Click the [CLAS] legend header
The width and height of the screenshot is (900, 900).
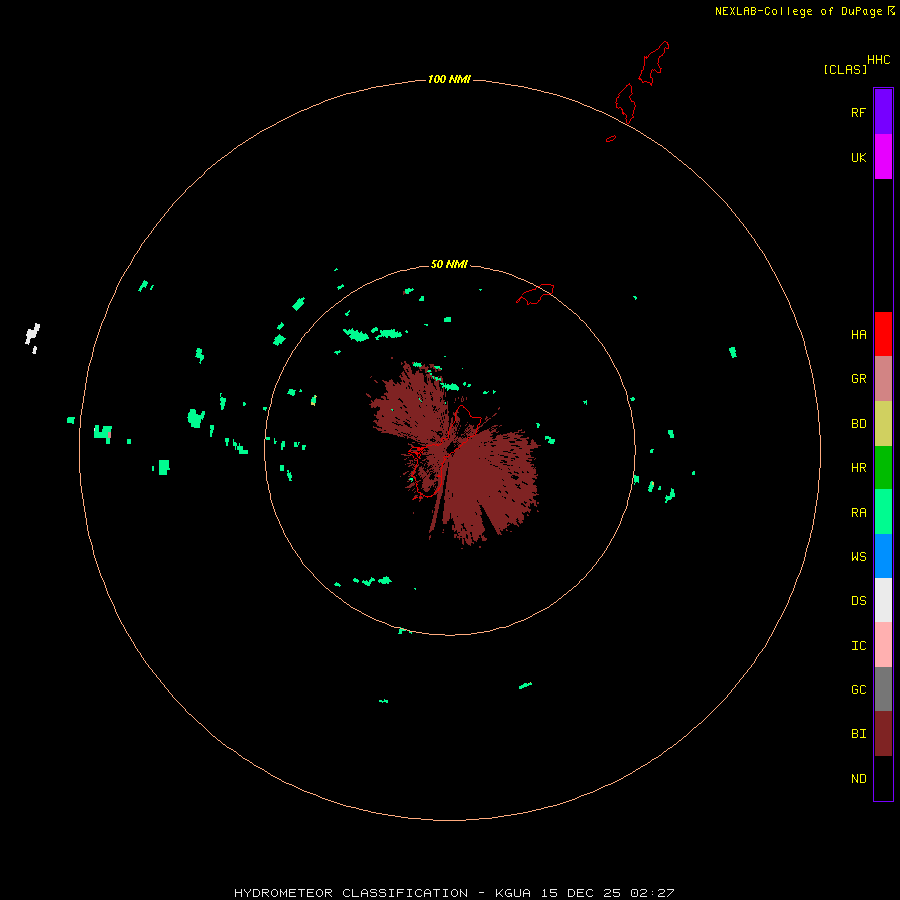pos(845,69)
